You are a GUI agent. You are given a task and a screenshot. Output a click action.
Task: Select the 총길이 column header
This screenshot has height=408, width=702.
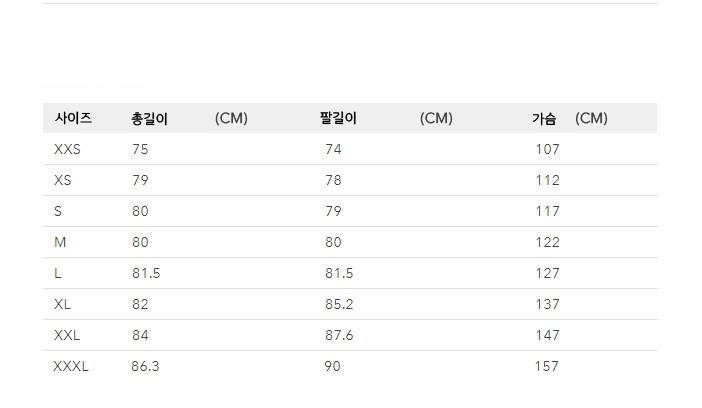coord(149,119)
